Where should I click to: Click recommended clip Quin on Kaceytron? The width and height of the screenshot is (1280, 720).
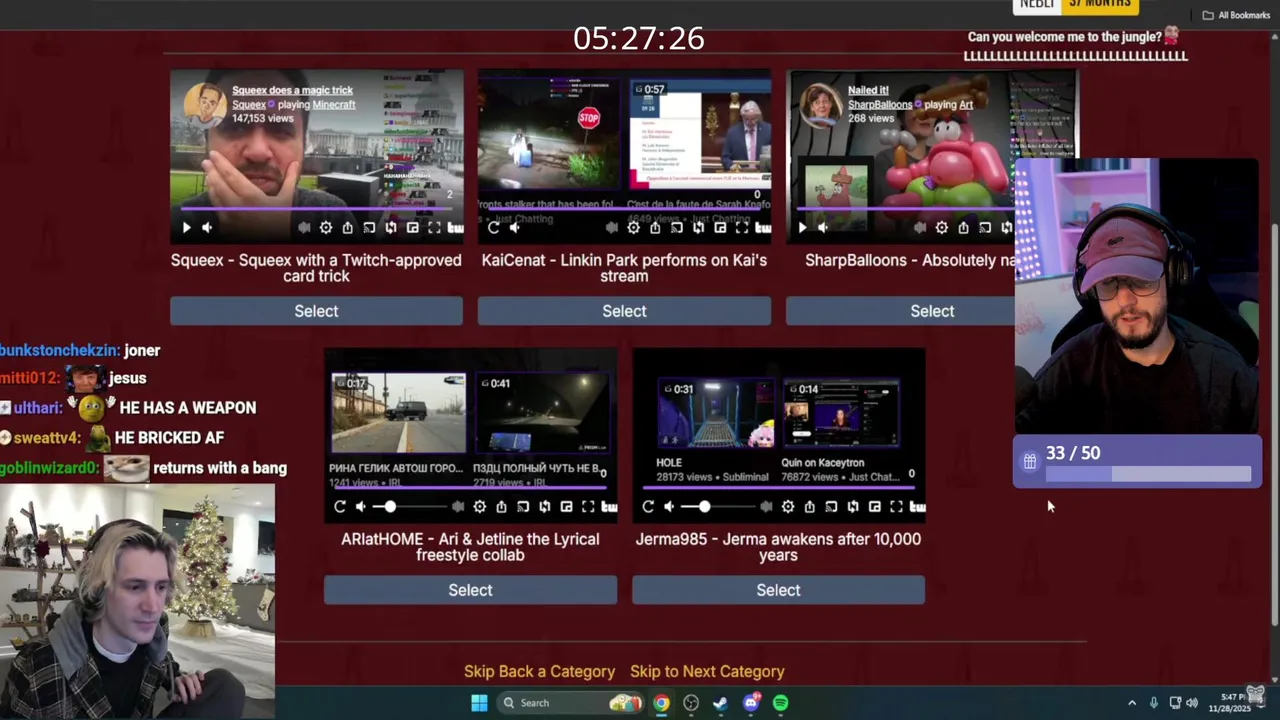tap(841, 412)
